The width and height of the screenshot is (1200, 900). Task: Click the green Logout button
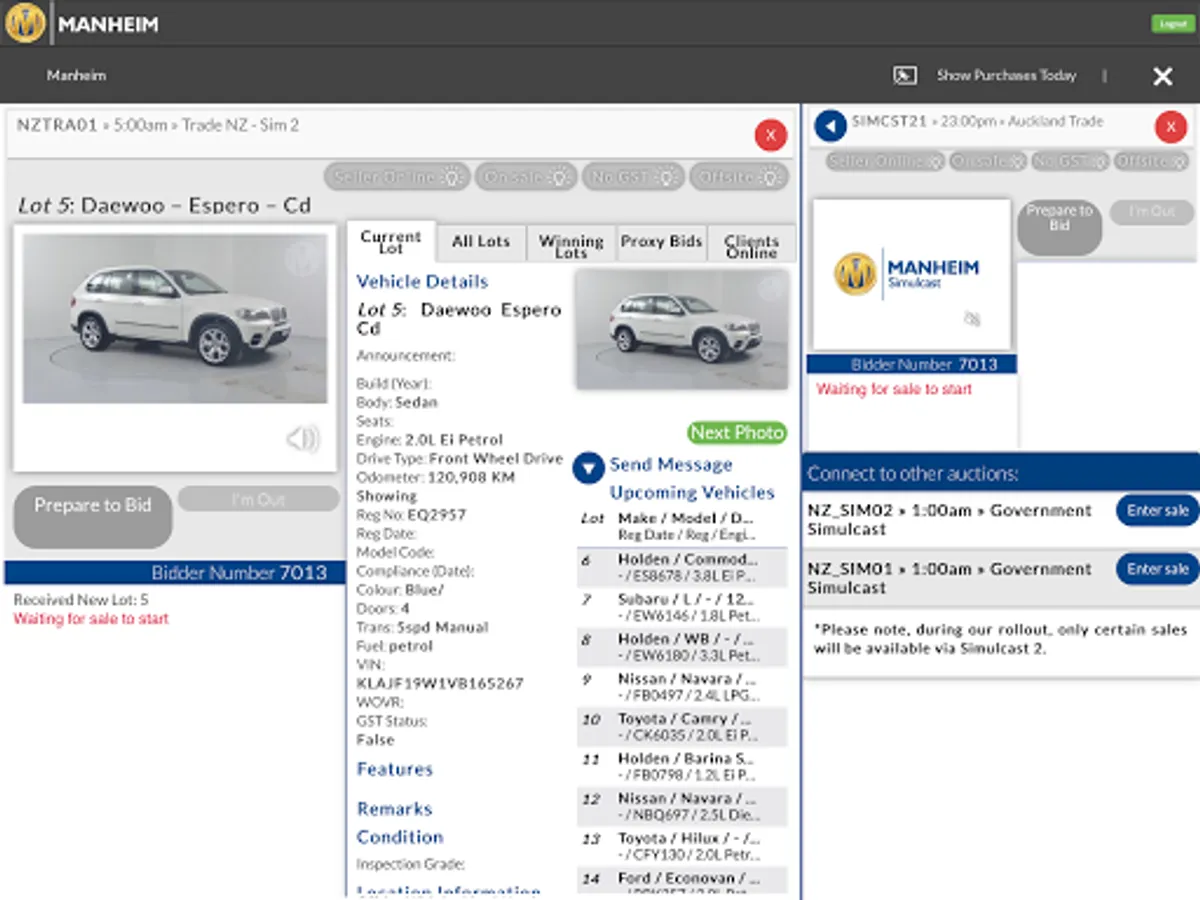click(x=1172, y=24)
